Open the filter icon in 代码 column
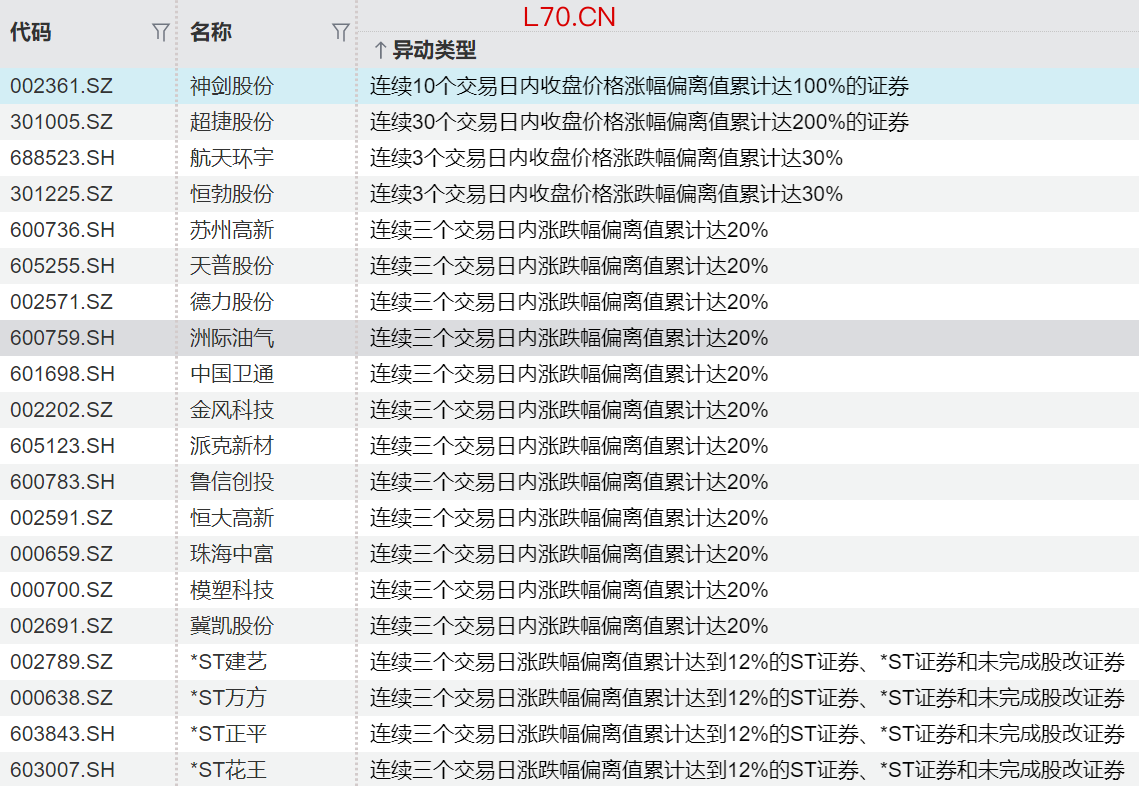Screen dimensions: 1139x786 (160, 33)
